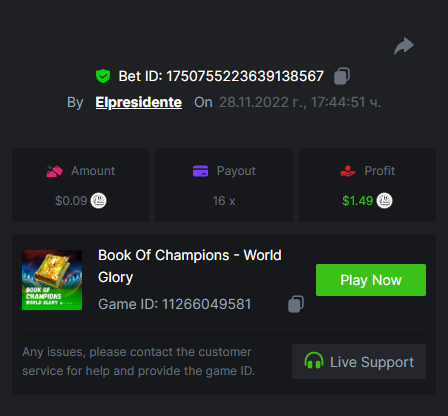Click the green headphones support icon

click(x=314, y=361)
